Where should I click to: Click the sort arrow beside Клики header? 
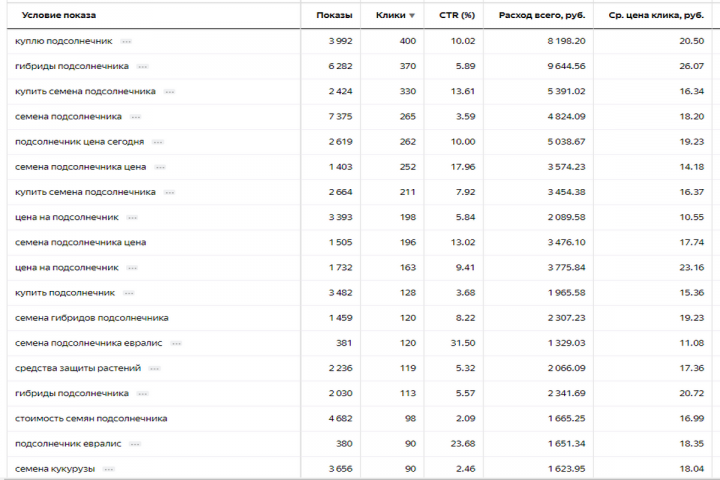[411, 15]
